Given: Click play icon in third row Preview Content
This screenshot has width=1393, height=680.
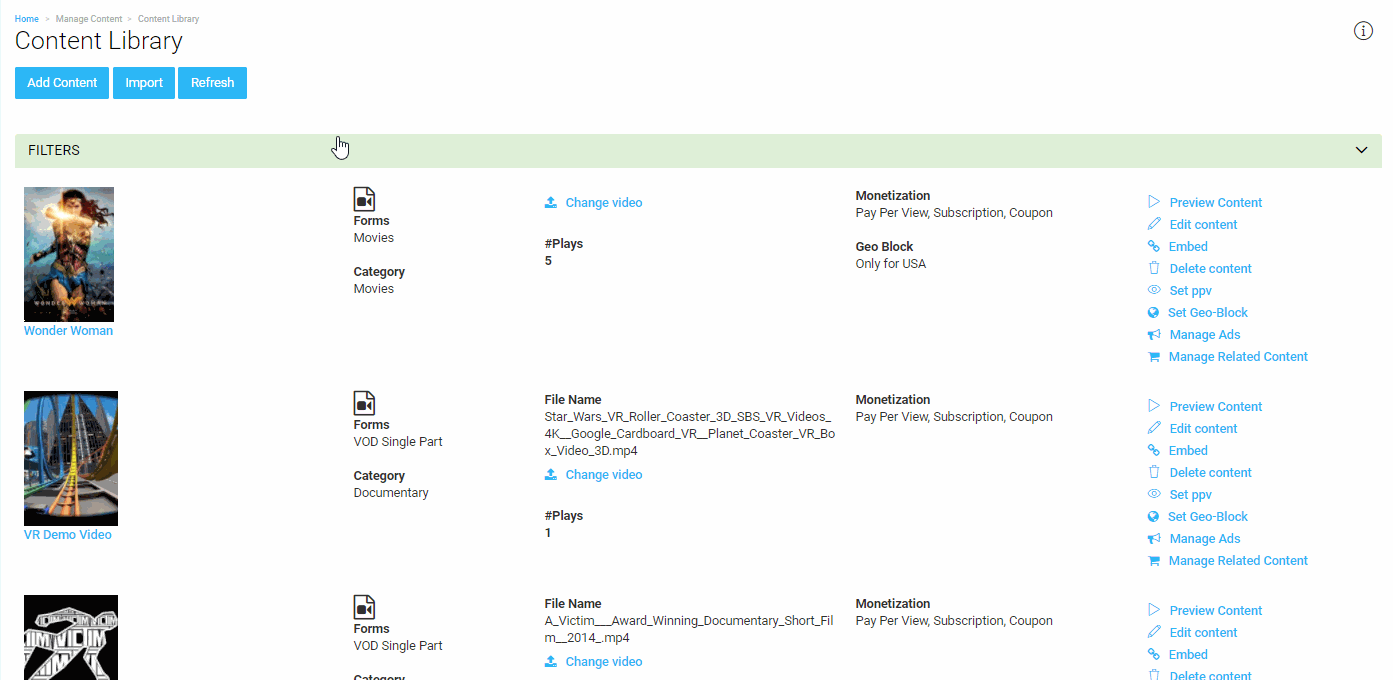Looking at the screenshot, I should tap(1154, 610).
